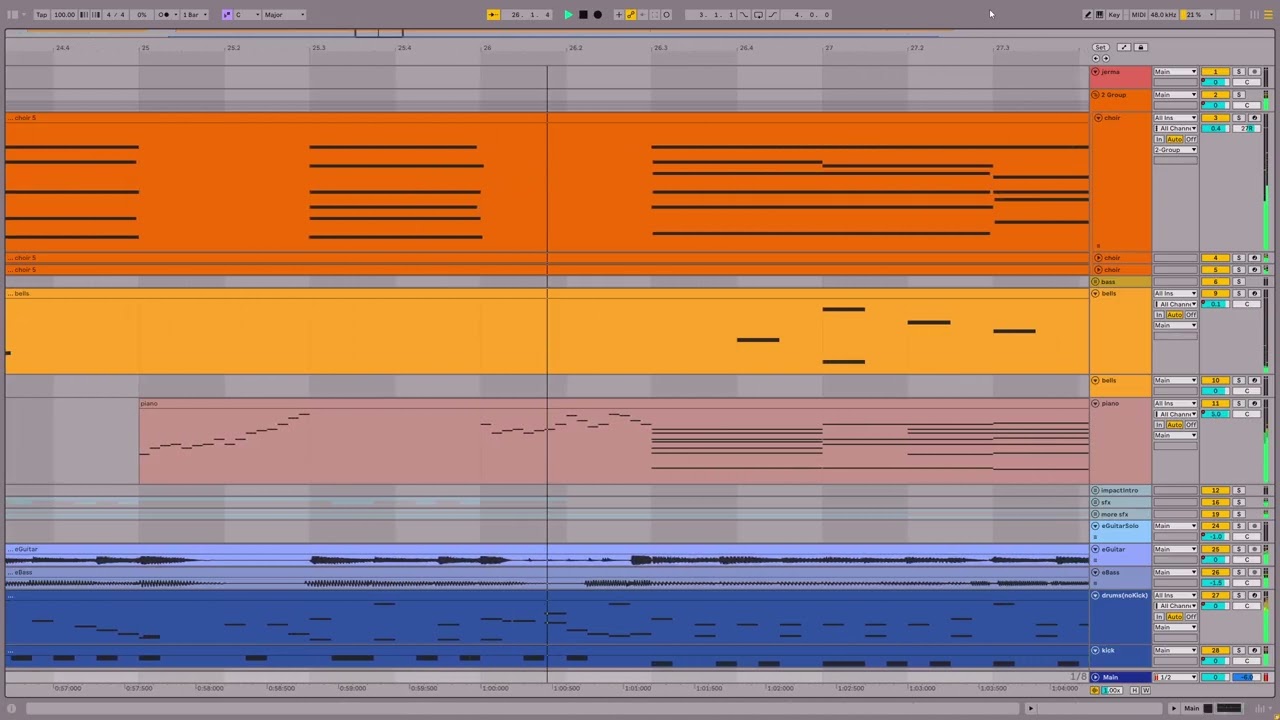
Task: Click the lock envelopes icon
Action: tap(1140, 47)
